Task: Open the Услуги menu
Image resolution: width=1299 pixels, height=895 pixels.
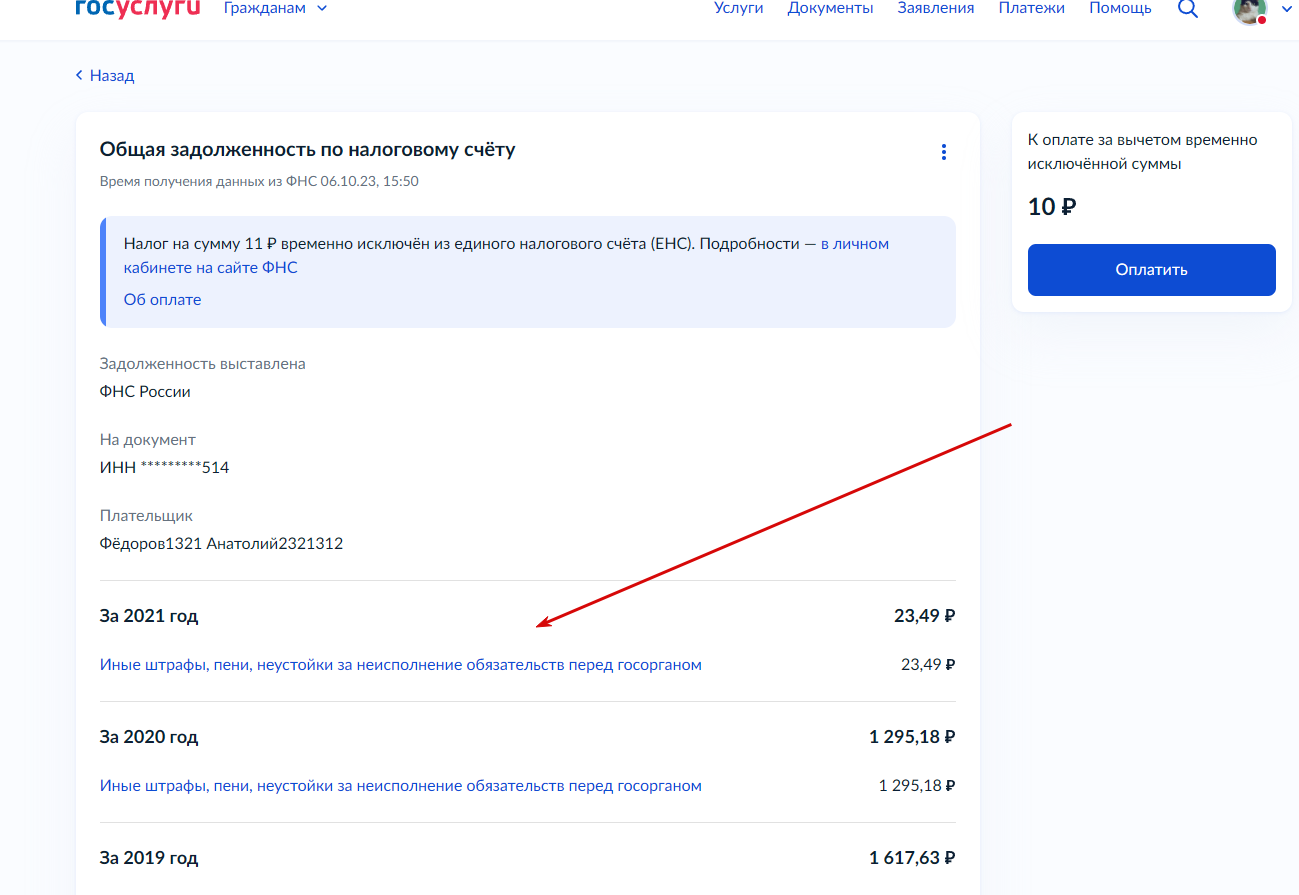Action: click(x=739, y=8)
